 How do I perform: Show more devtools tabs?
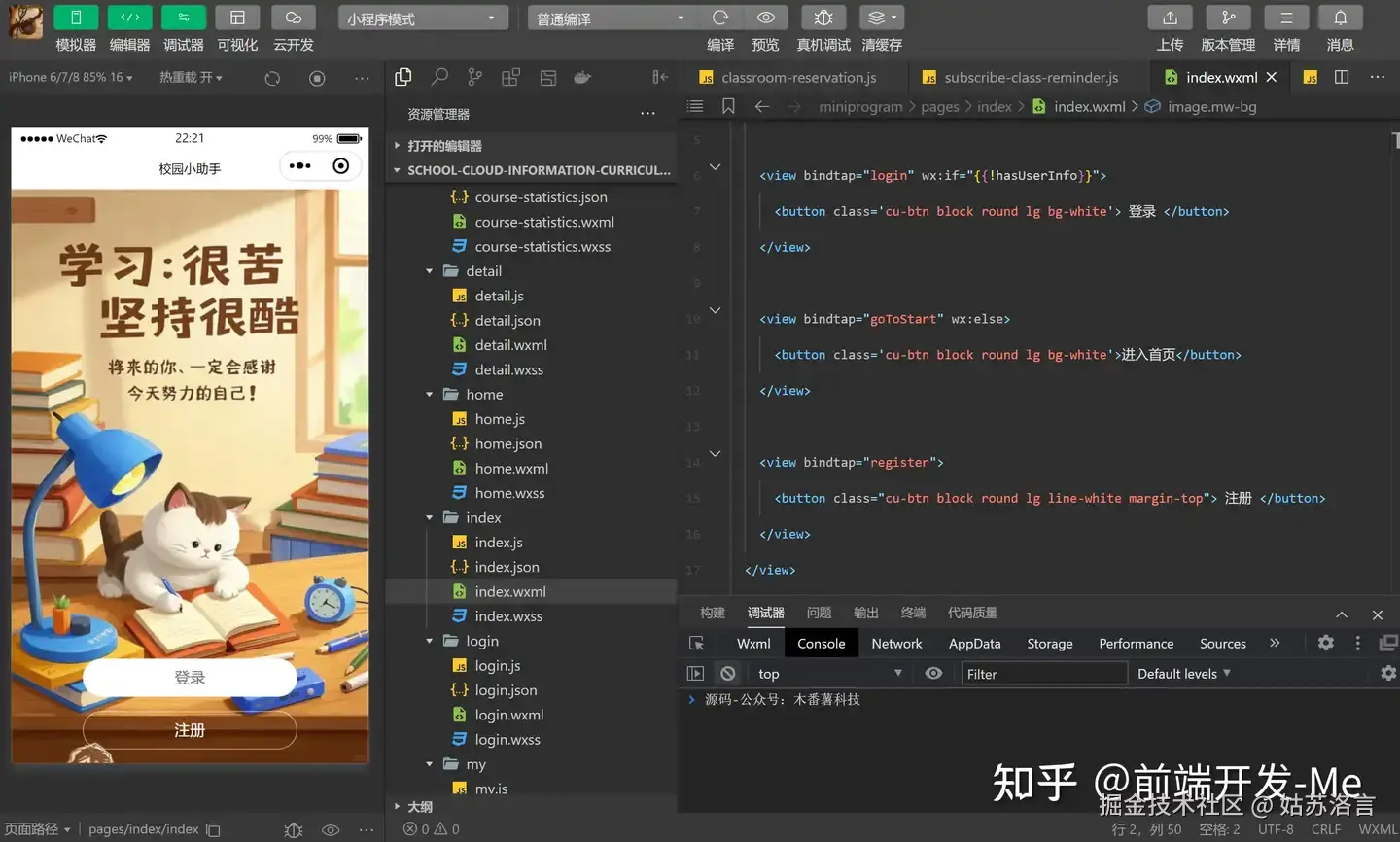[1275, 644]
